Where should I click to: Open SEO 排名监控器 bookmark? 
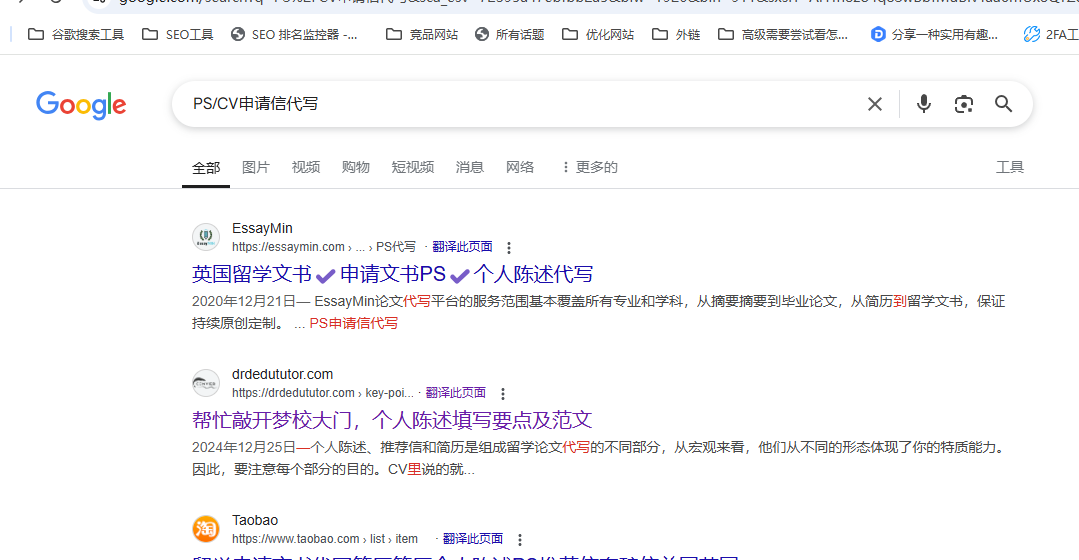point(295,34)
